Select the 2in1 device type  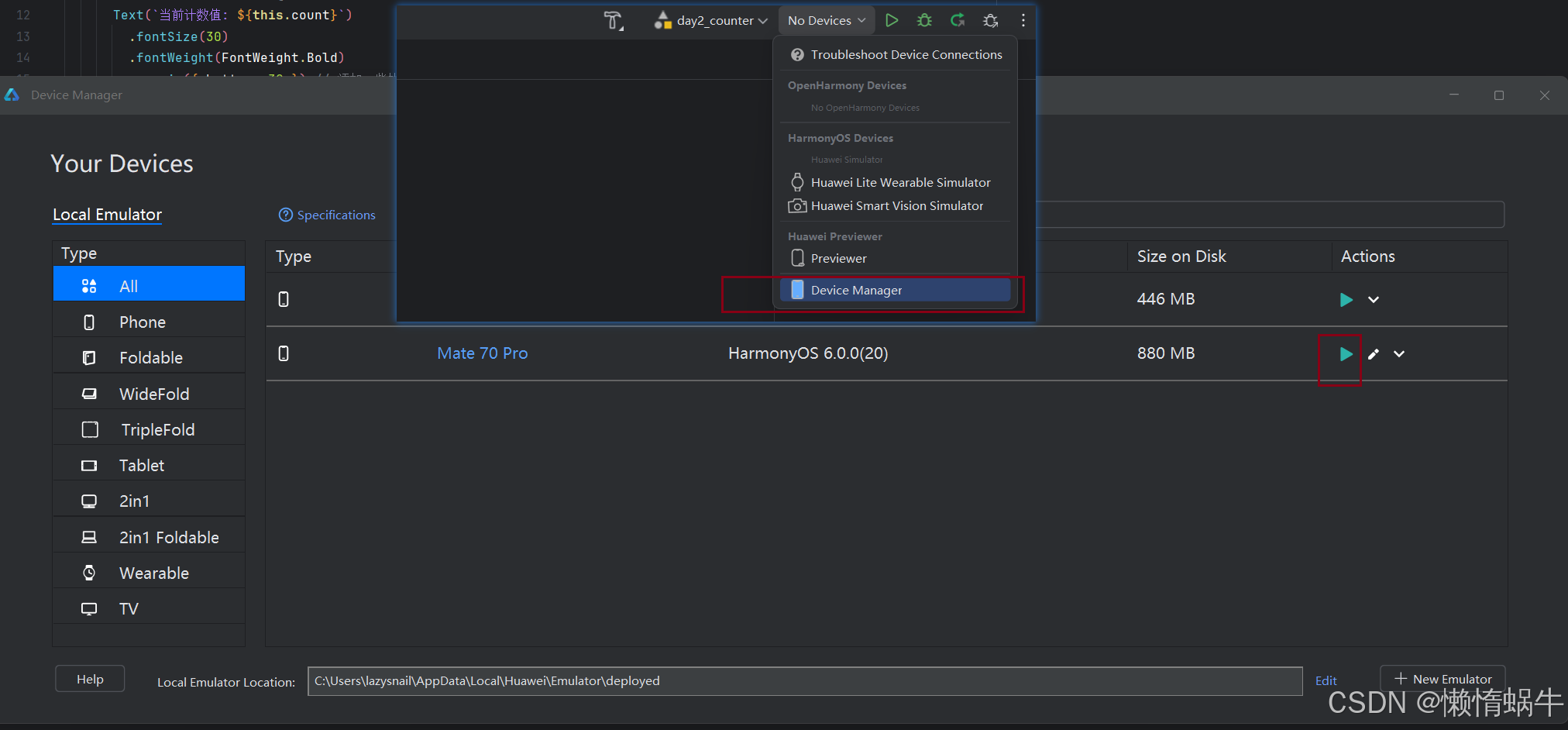pos(149,501)
